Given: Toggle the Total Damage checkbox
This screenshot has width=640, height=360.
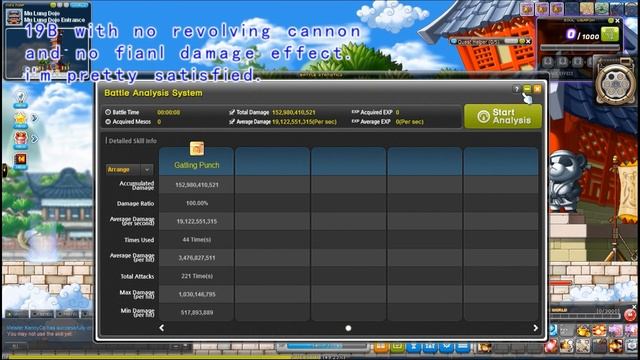Looking at the screenshot, I should (232, 112).
